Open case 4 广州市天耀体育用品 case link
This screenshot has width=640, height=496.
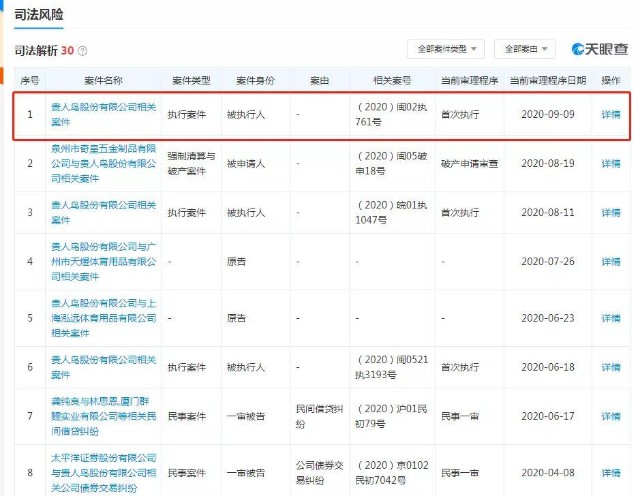(x=104, y=261)
